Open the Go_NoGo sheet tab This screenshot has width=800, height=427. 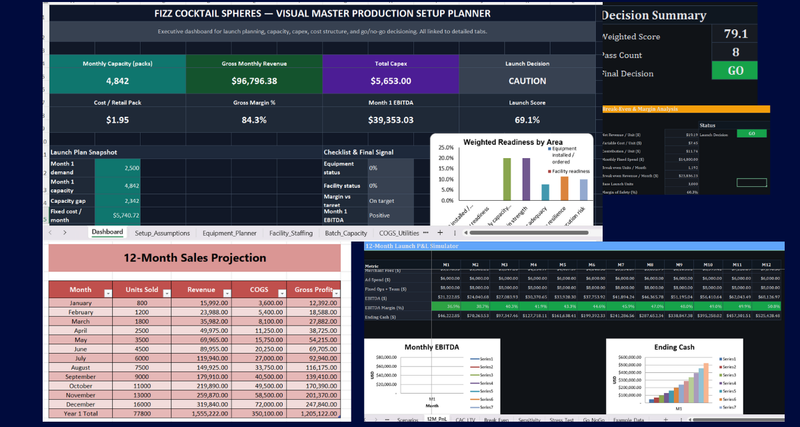click(593, 420)
